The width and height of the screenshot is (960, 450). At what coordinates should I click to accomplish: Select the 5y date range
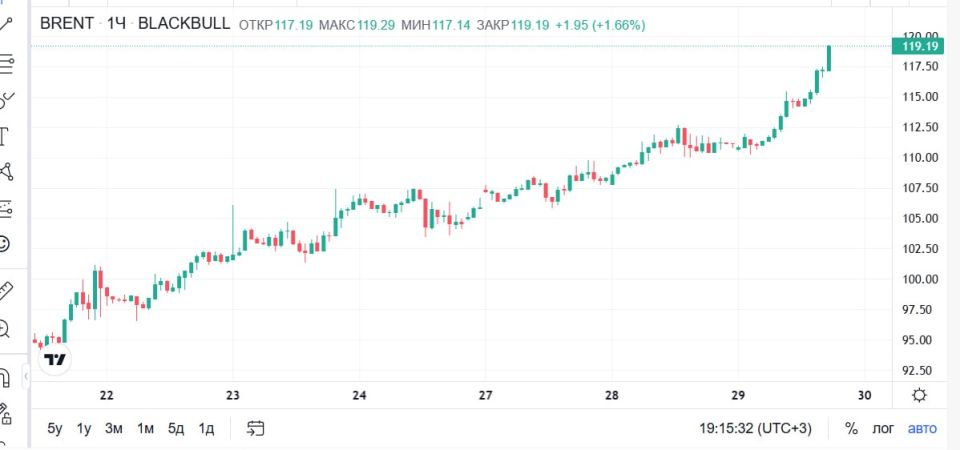tap(55, 429)
